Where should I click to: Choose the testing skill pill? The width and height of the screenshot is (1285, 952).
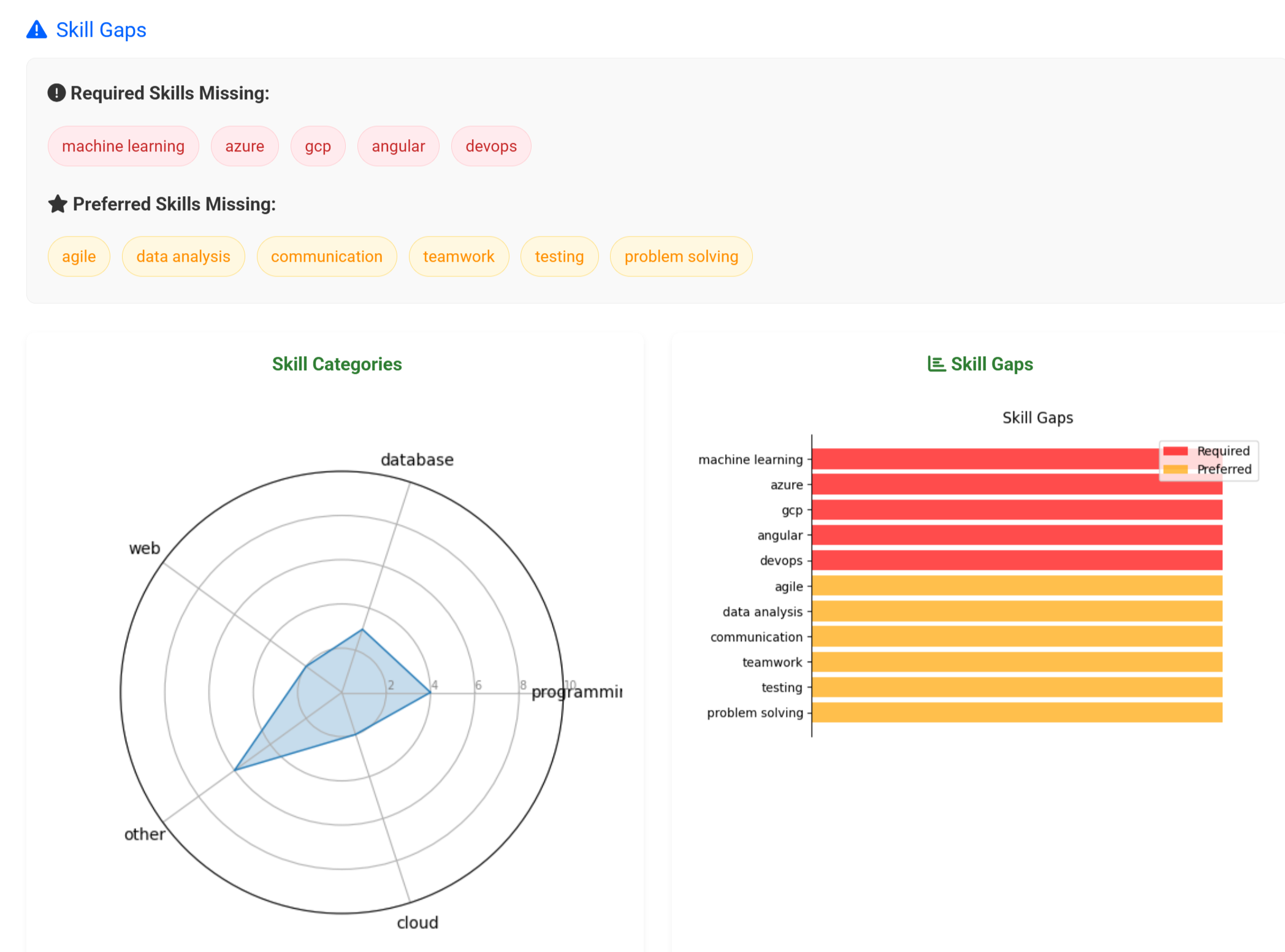(x=559, y=256)
